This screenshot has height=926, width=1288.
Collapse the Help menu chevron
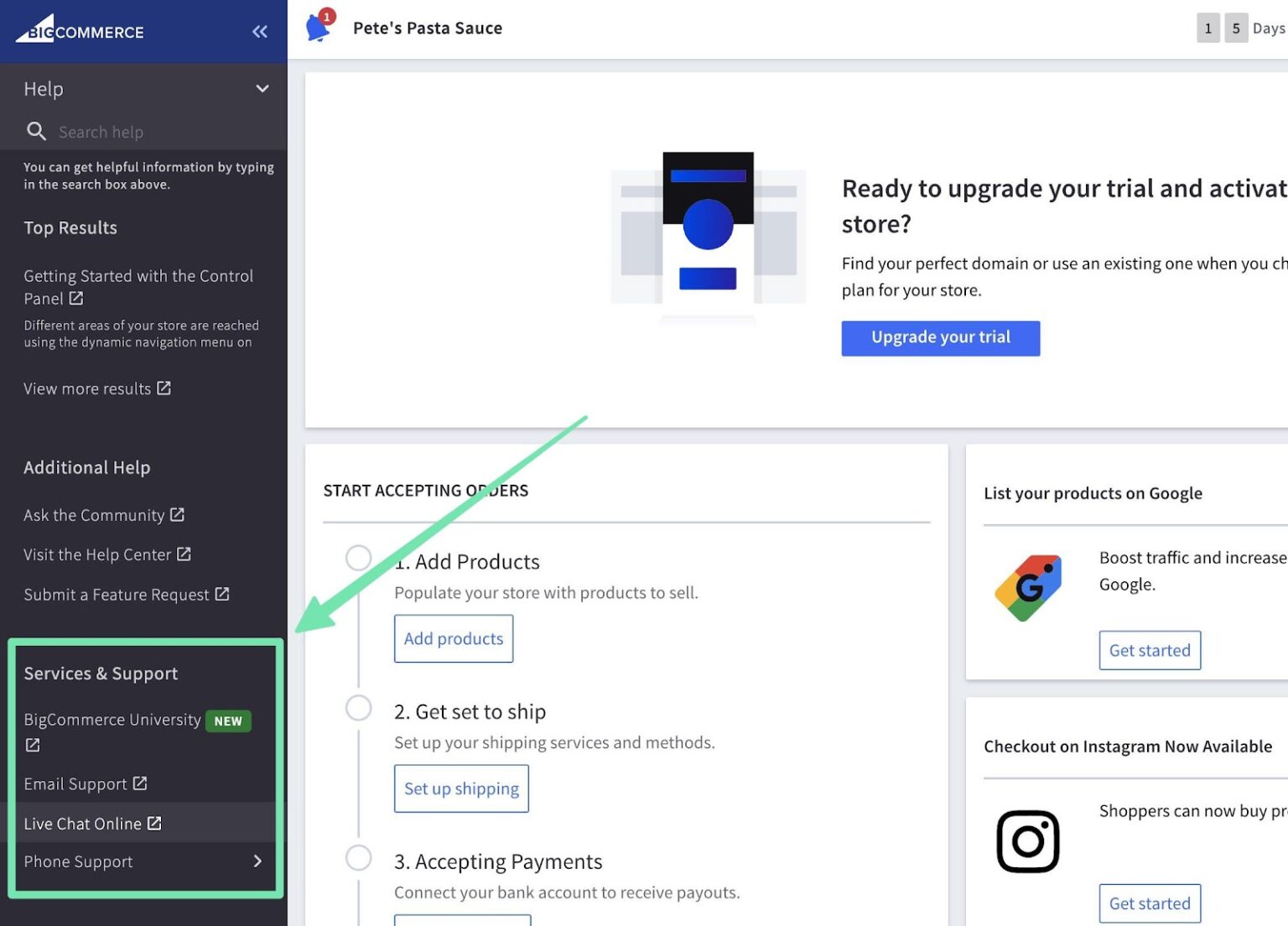point(262,89)
